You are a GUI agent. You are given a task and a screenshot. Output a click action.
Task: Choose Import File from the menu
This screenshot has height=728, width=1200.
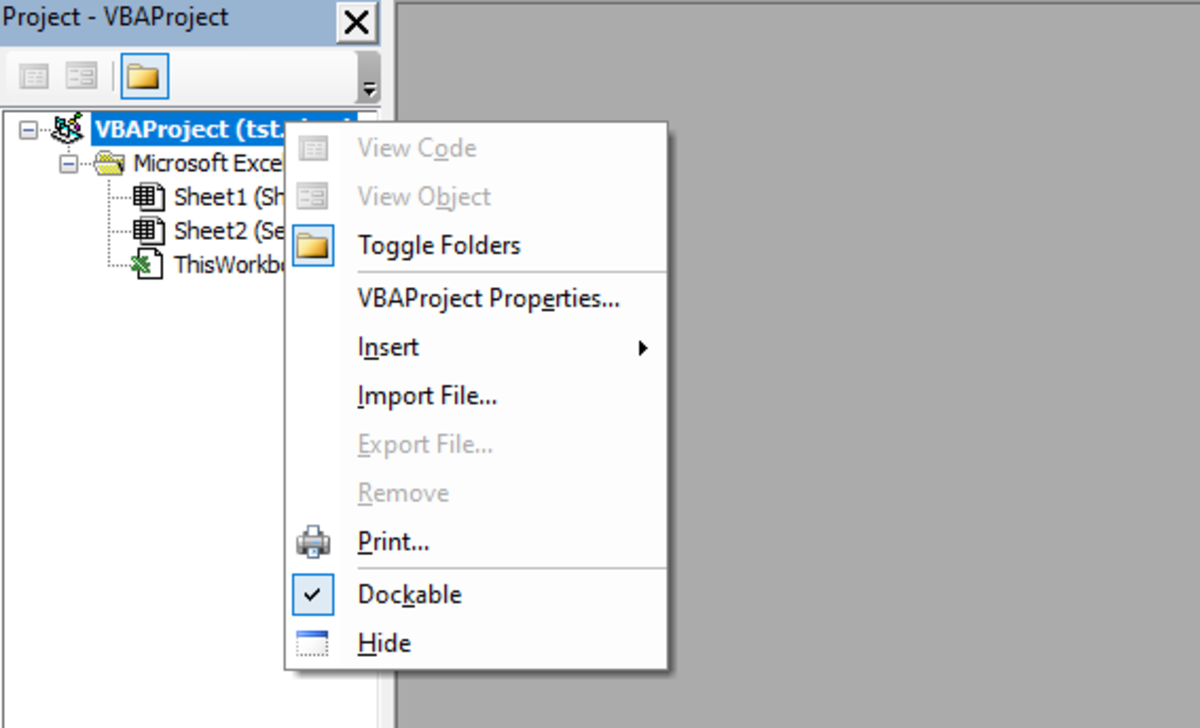coord(427,396)
